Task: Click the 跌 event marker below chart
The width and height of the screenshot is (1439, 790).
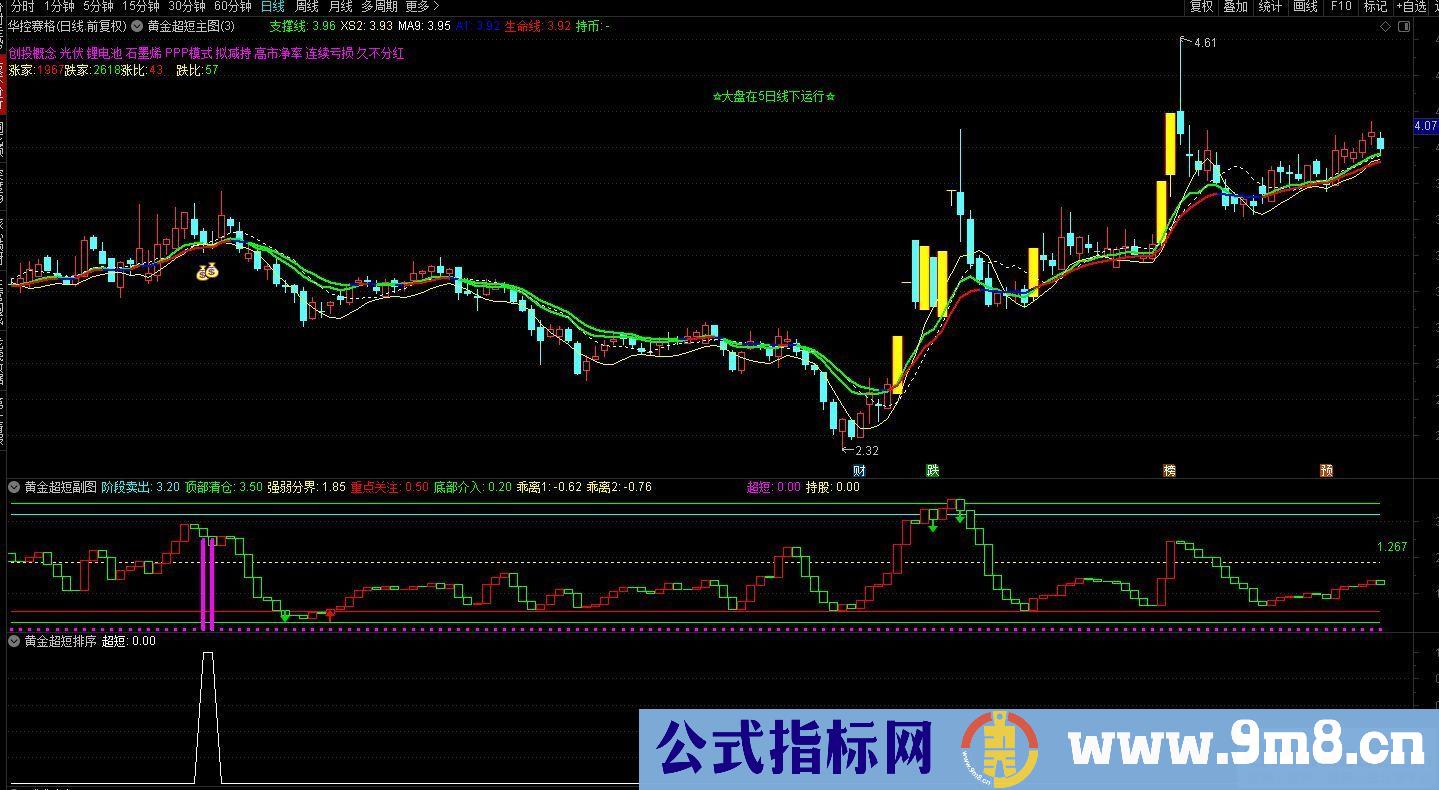Action: point(933,471)
